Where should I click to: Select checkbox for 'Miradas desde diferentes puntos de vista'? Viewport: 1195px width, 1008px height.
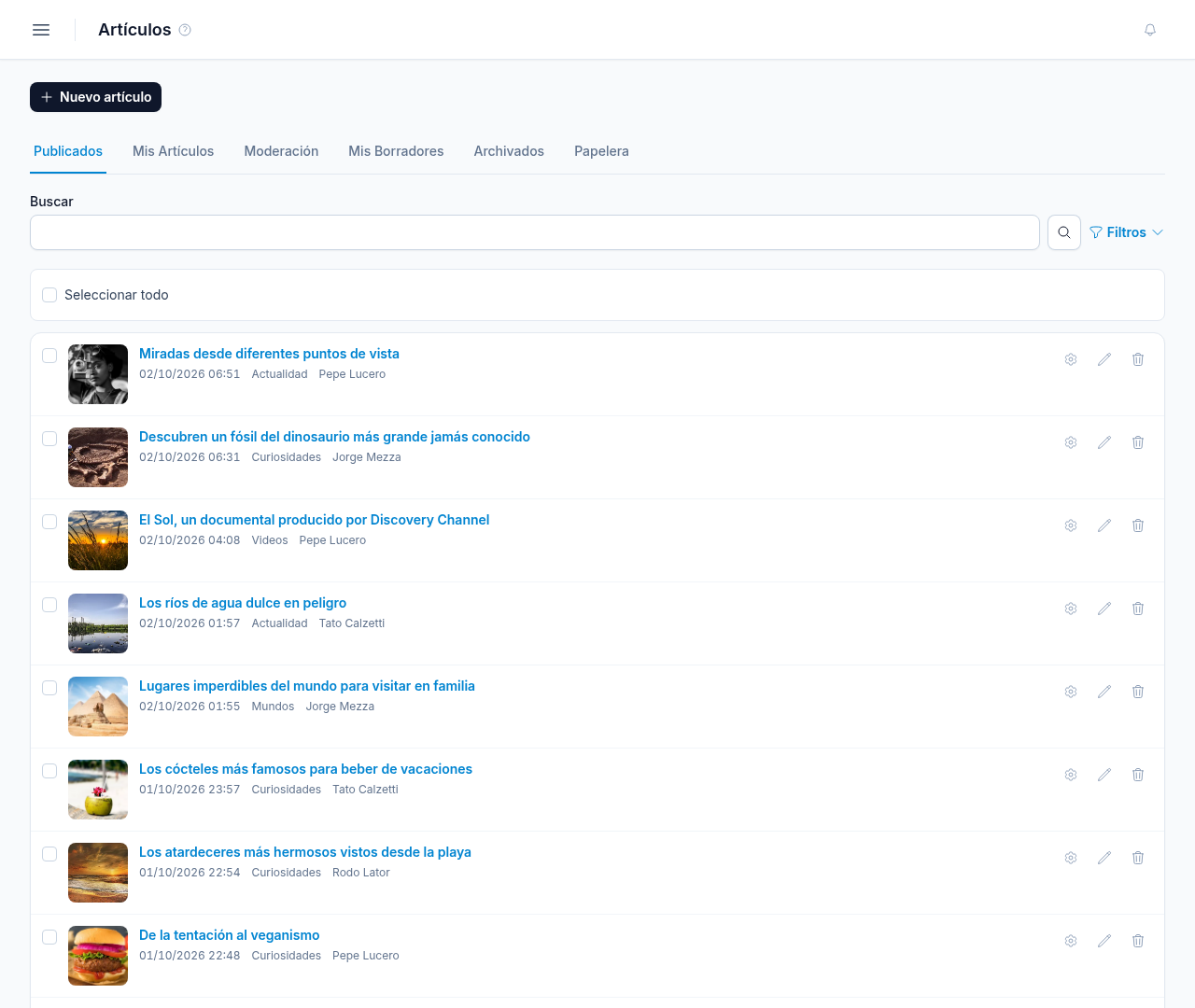coord(49,356)
